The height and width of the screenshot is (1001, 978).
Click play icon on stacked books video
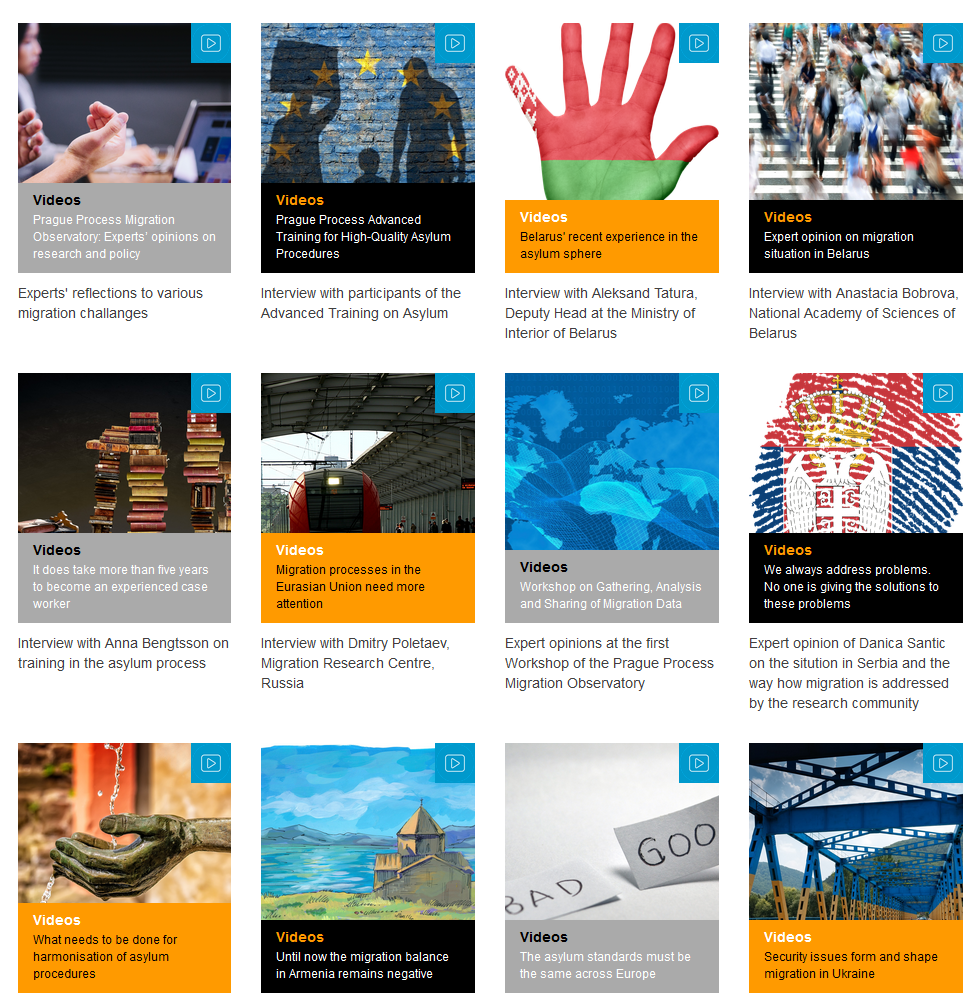point(211,393)
